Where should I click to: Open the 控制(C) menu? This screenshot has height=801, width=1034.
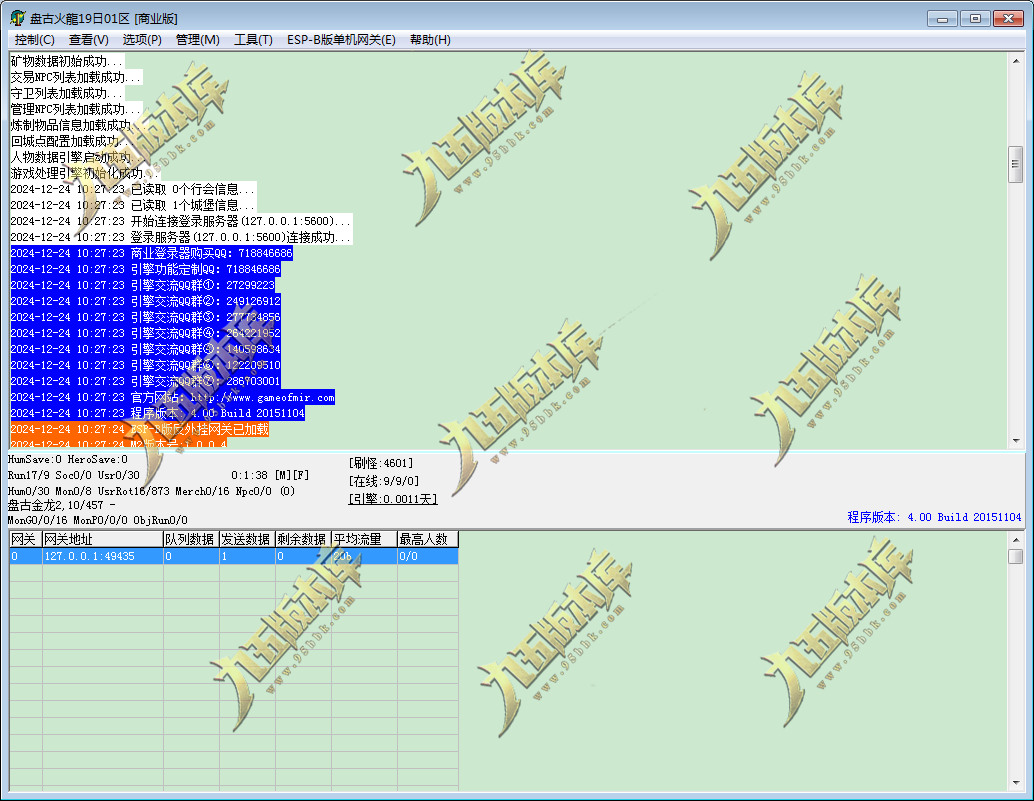pos(34,40)
